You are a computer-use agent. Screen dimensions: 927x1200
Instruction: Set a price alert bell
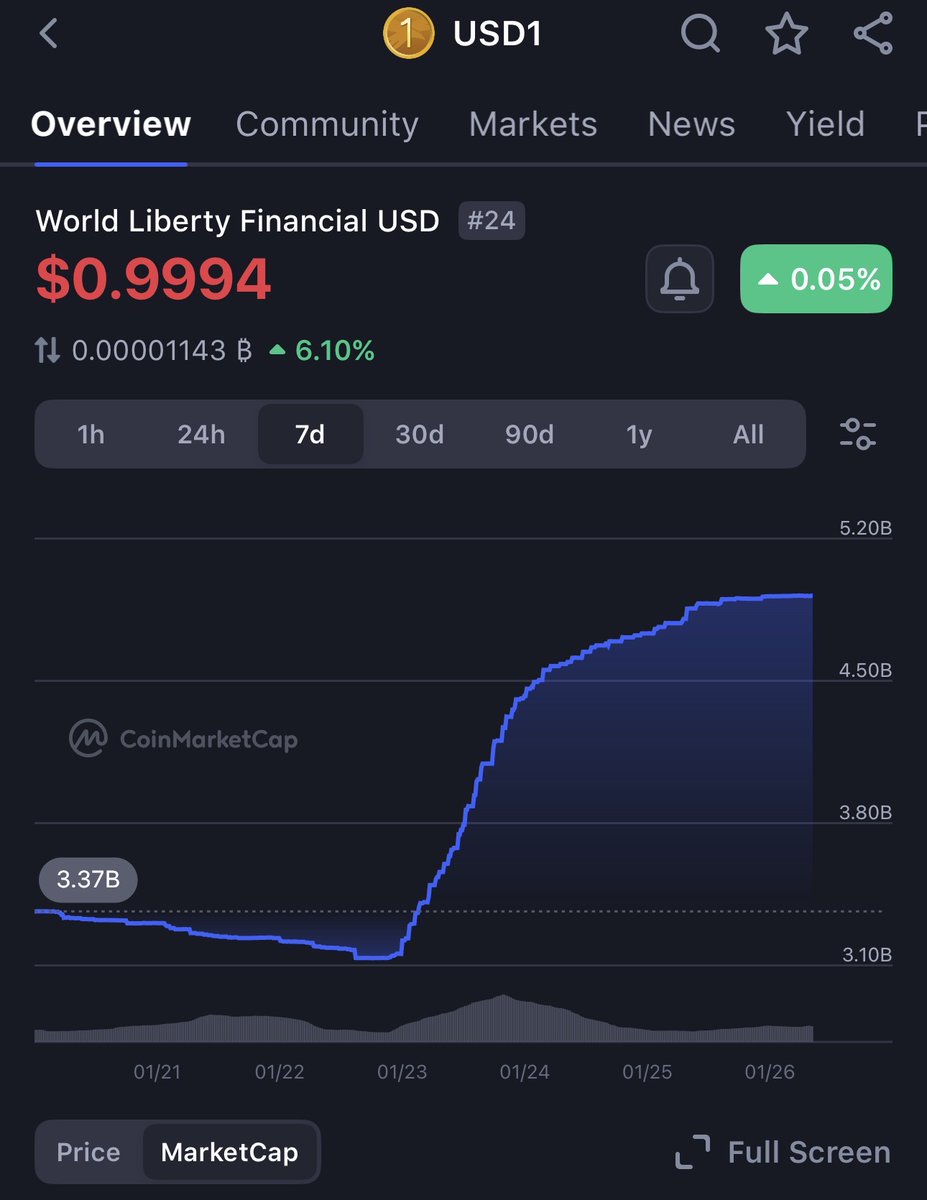coord(680,279)
